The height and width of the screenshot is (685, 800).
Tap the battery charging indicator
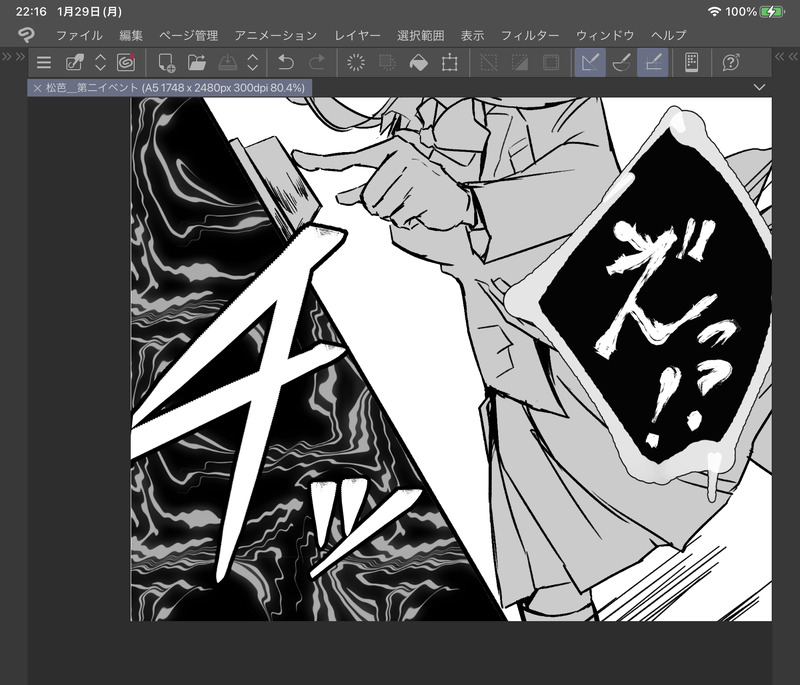771,11
